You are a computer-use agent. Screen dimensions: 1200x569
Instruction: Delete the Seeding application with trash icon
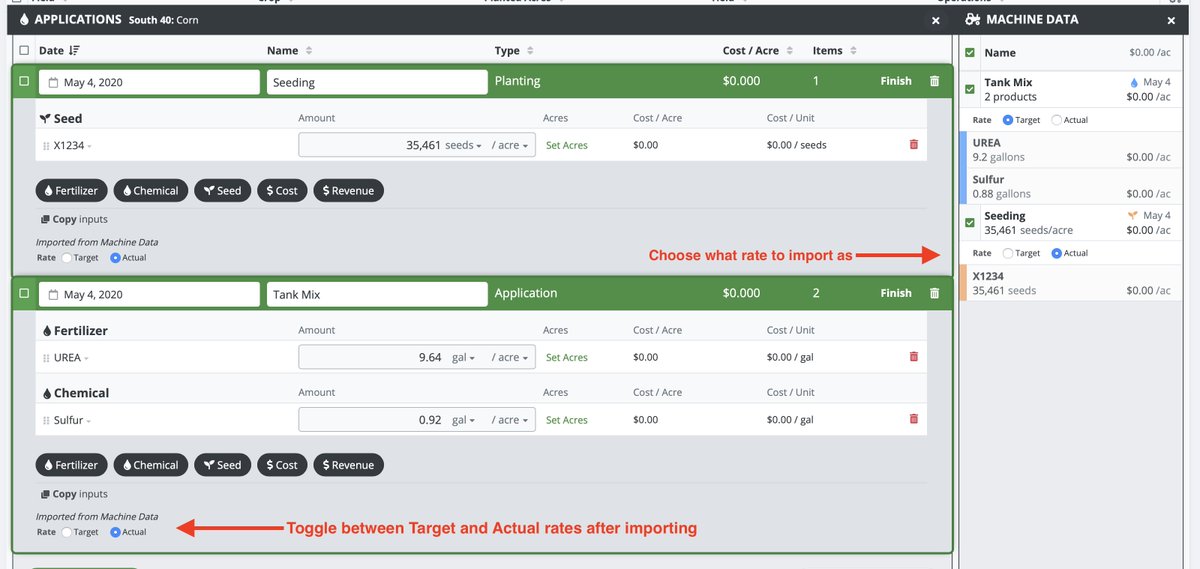pyautogui.click(x=934, y=81)
